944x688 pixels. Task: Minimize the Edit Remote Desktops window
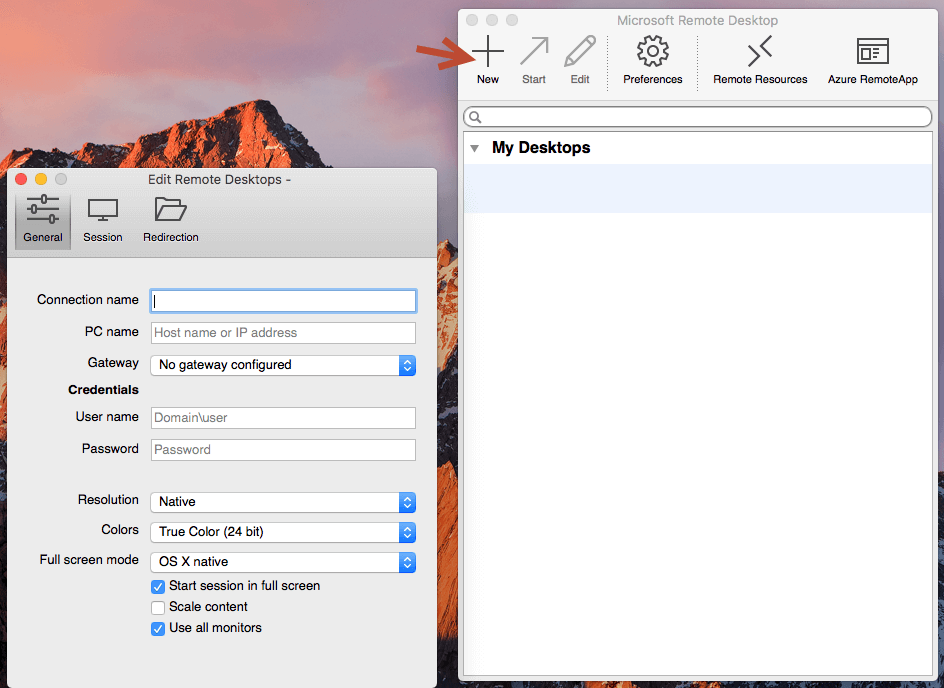click(41, 179)
